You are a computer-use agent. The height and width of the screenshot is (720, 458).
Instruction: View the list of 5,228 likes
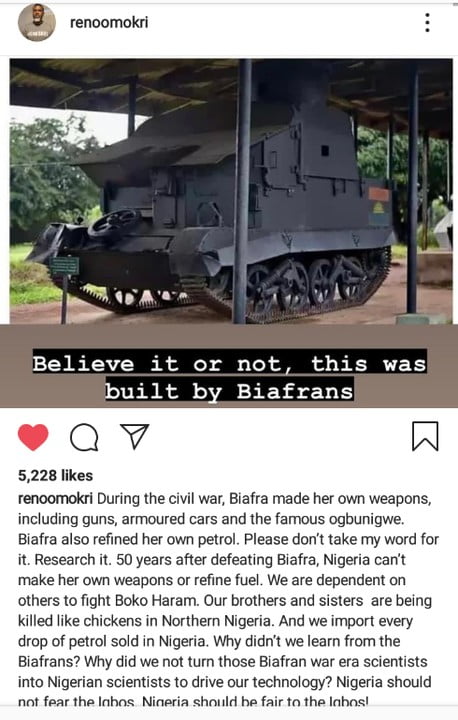coord(55,475)
